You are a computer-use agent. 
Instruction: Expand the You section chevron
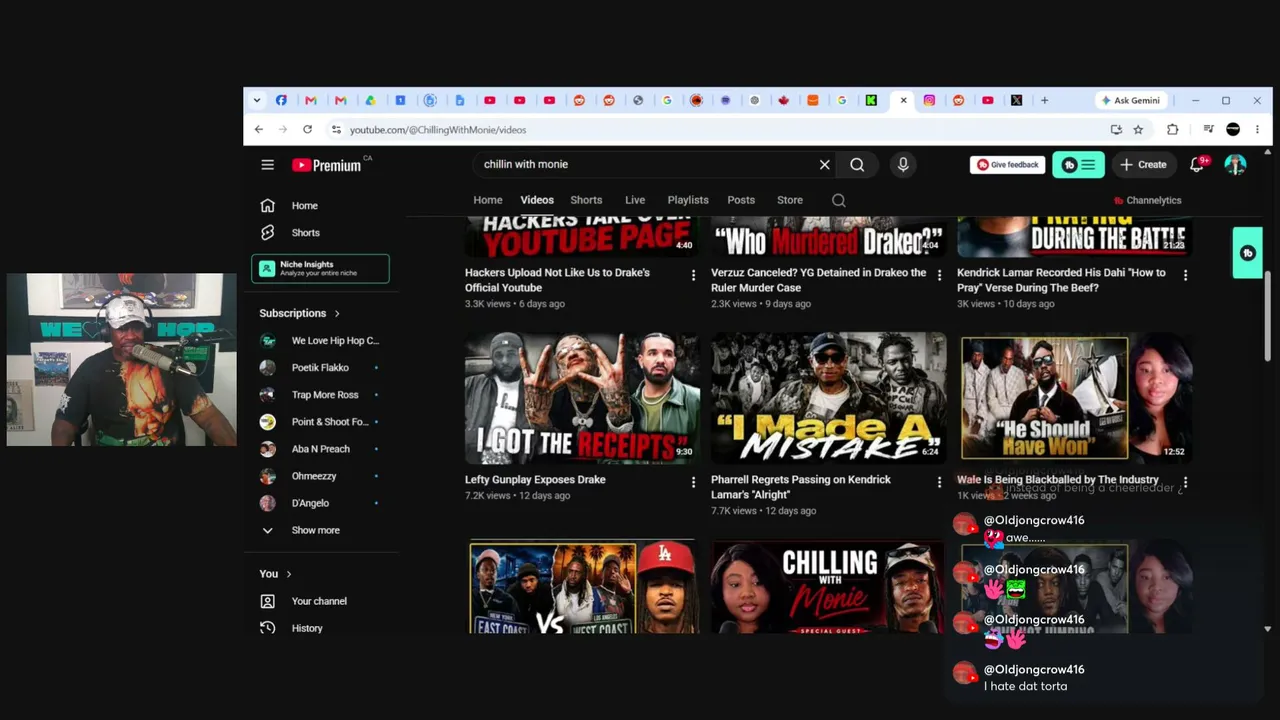click(x=289, y=574)
